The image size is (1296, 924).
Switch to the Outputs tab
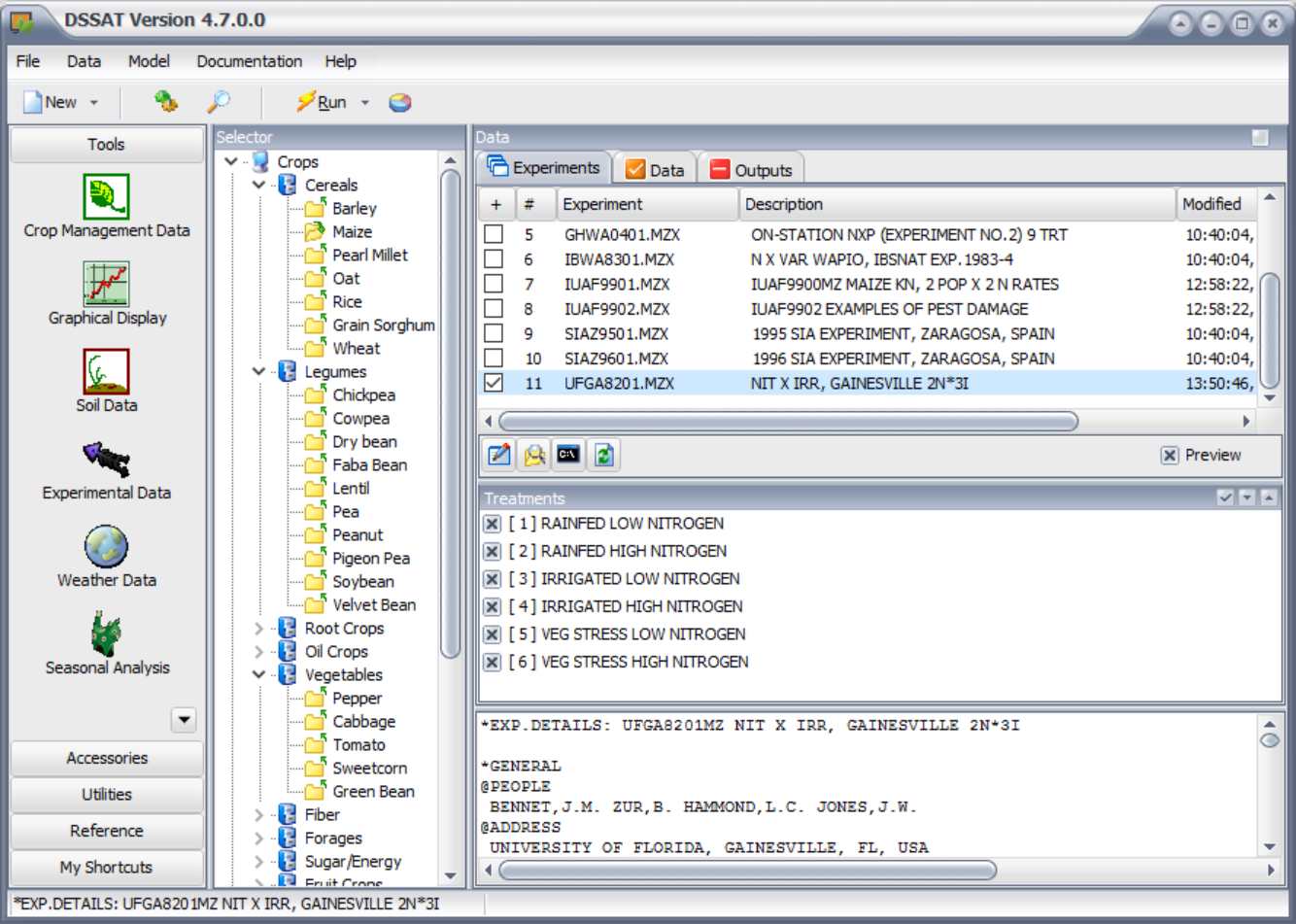point(752,169)
